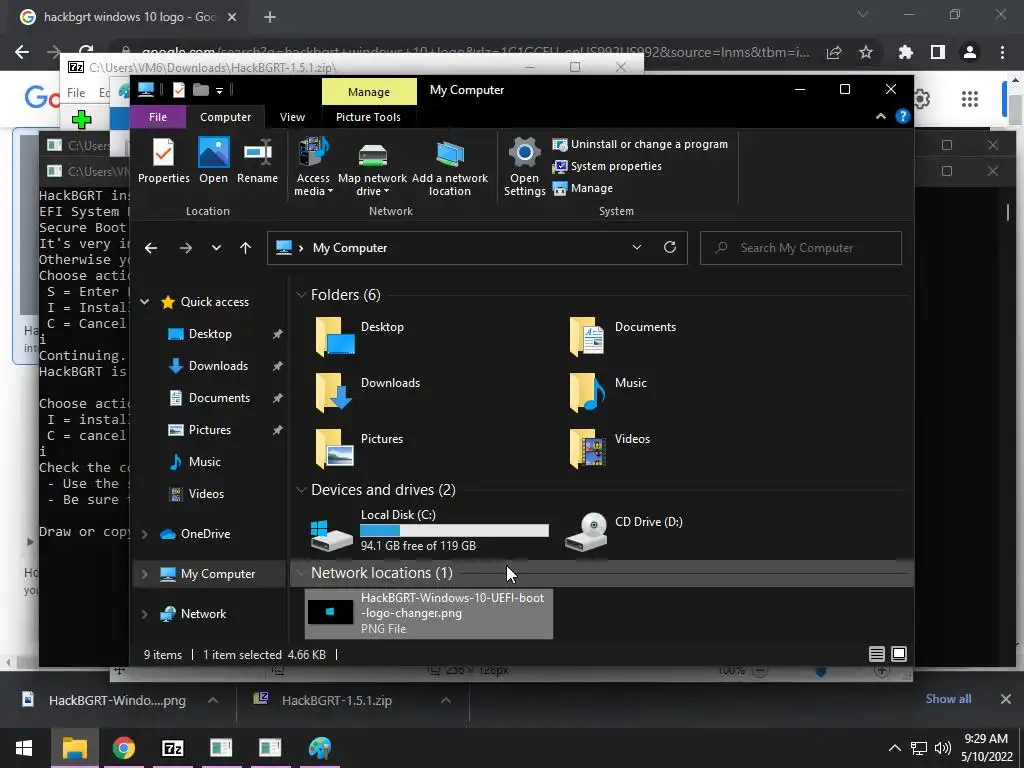The width and height of the screenshot is (1024, 768).
Task: Click Manage in the System group
Action: pyautogui.click(x=583, y=188)
